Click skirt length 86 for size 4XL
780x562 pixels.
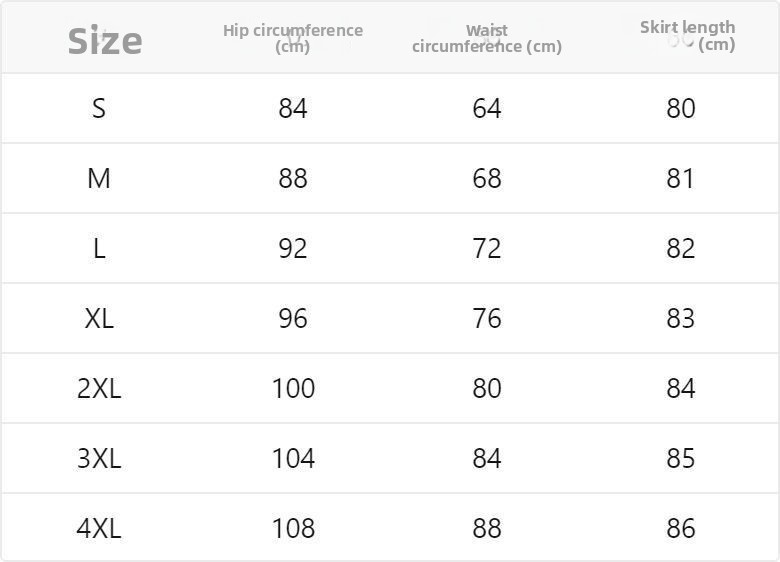(x=681, y=528)
